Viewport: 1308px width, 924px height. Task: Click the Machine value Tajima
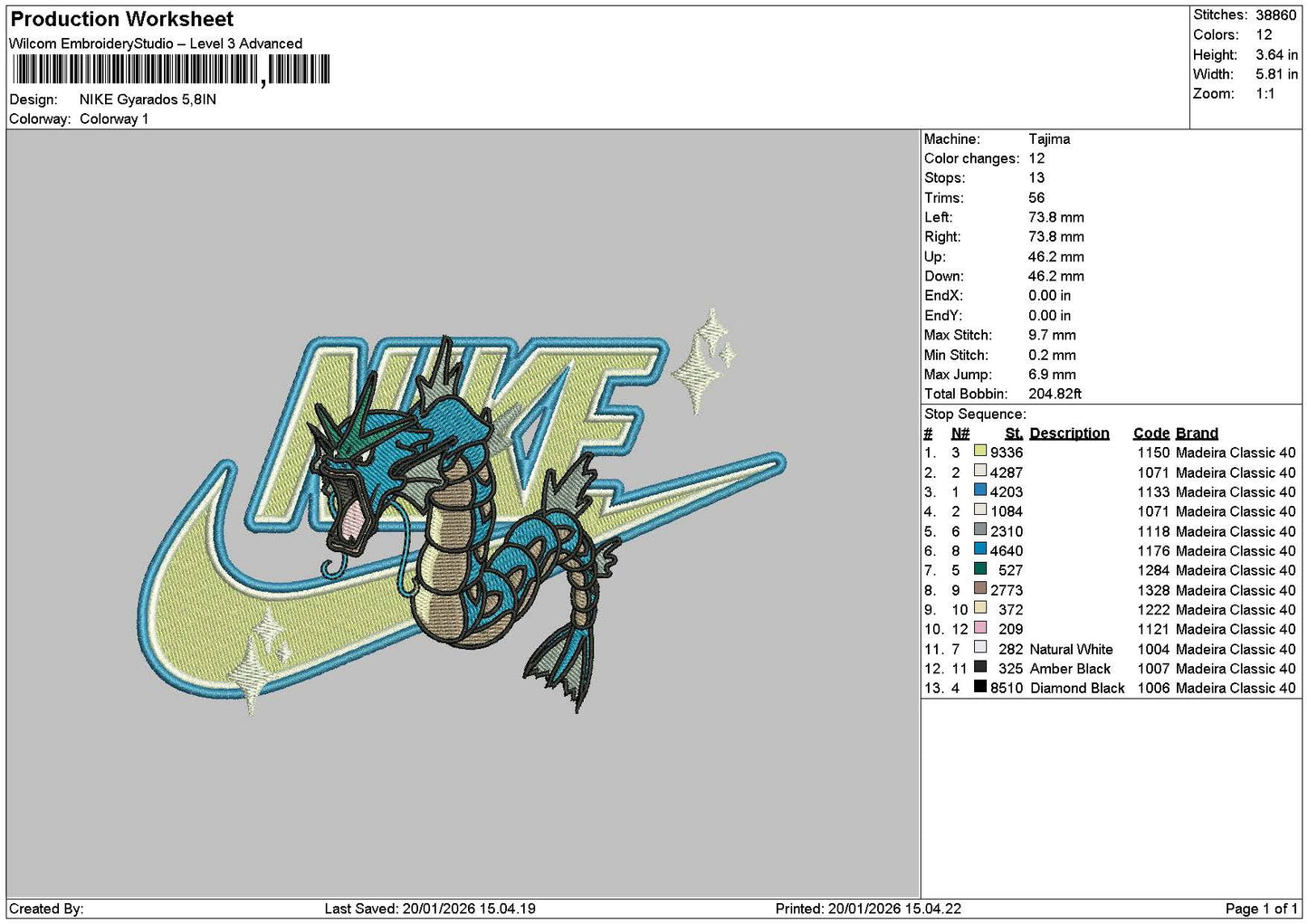1049,138
